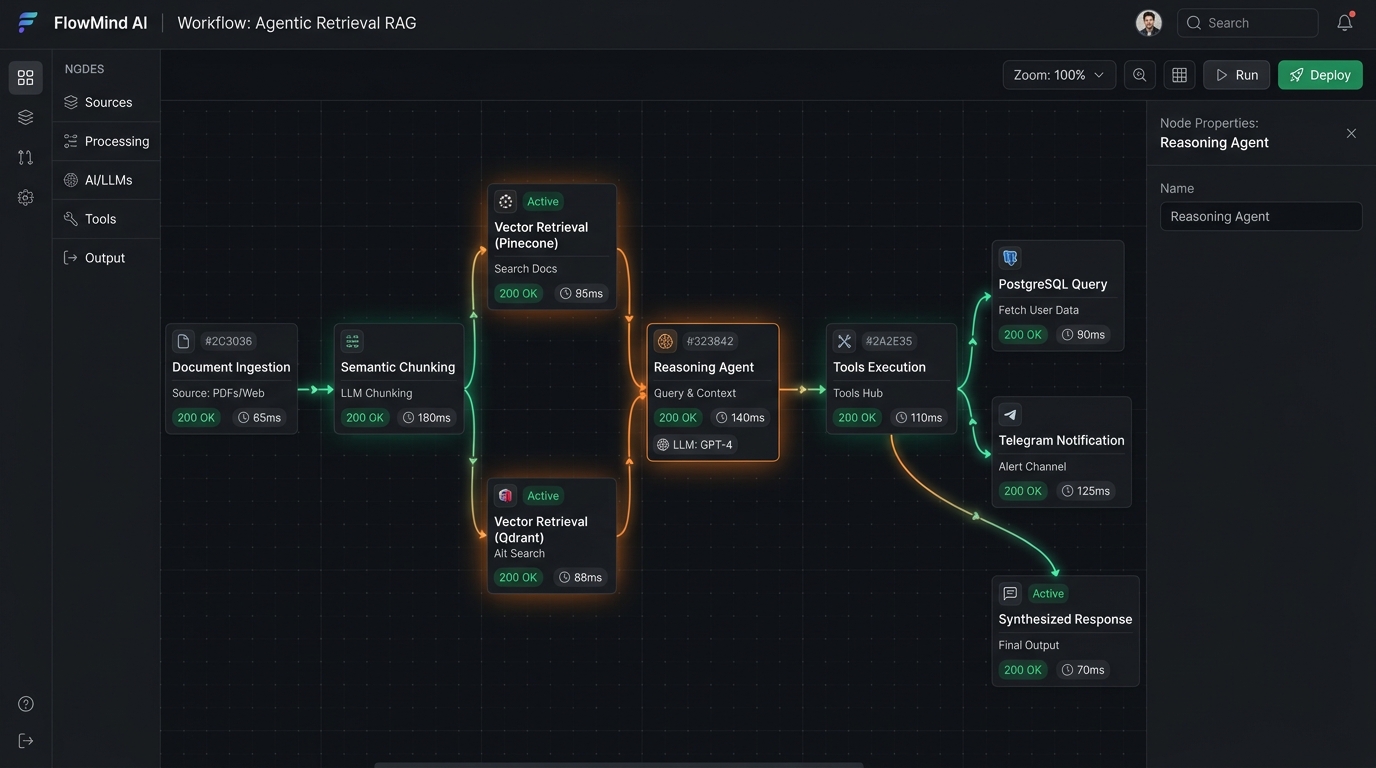1376x768 pixels.
Task: Select the Vector Retrieval (Qdrant) title
Action: pyautogui.click(x=541, y=529)
